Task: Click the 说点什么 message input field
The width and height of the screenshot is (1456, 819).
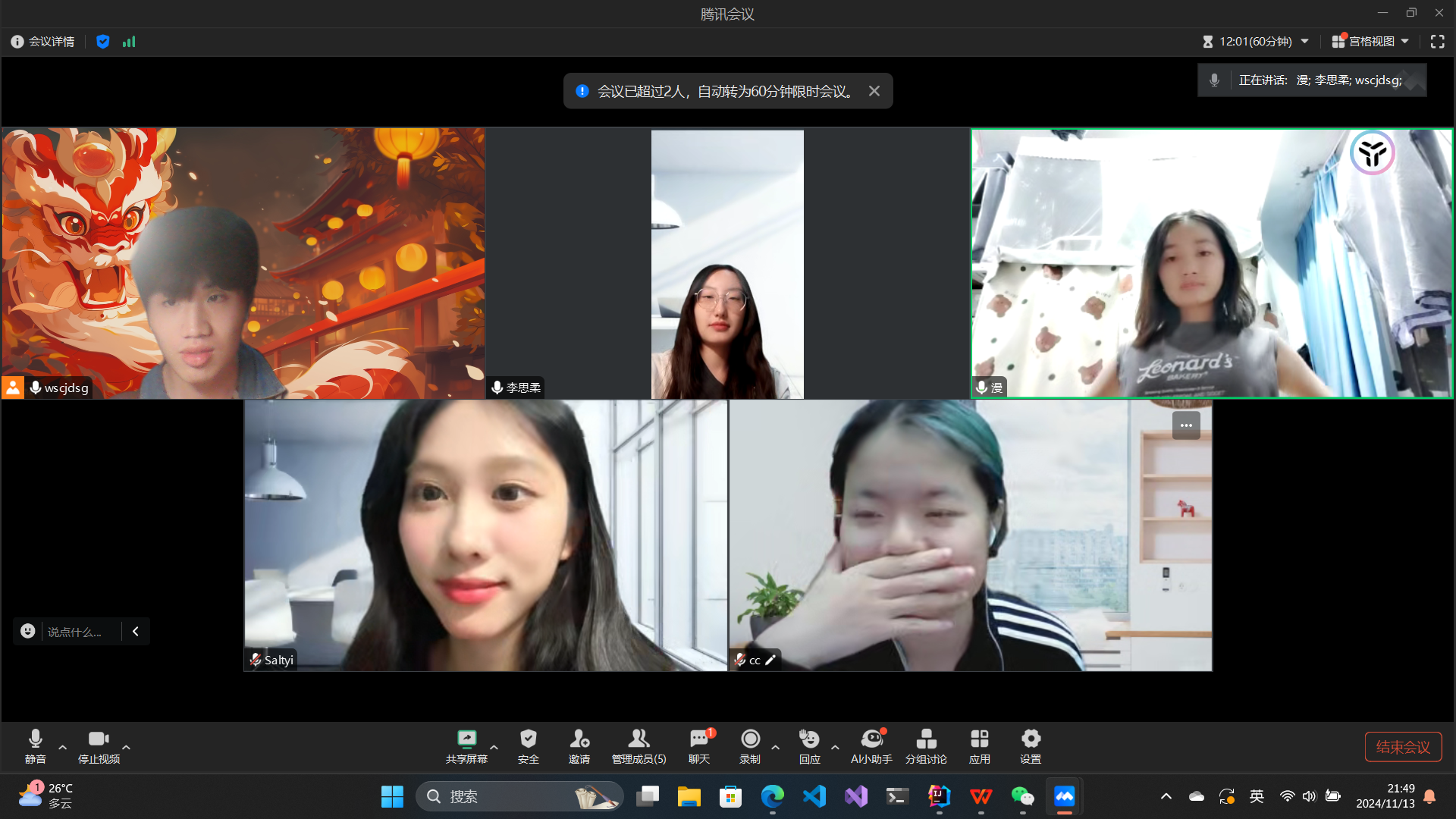Action: tap(74, 632)
